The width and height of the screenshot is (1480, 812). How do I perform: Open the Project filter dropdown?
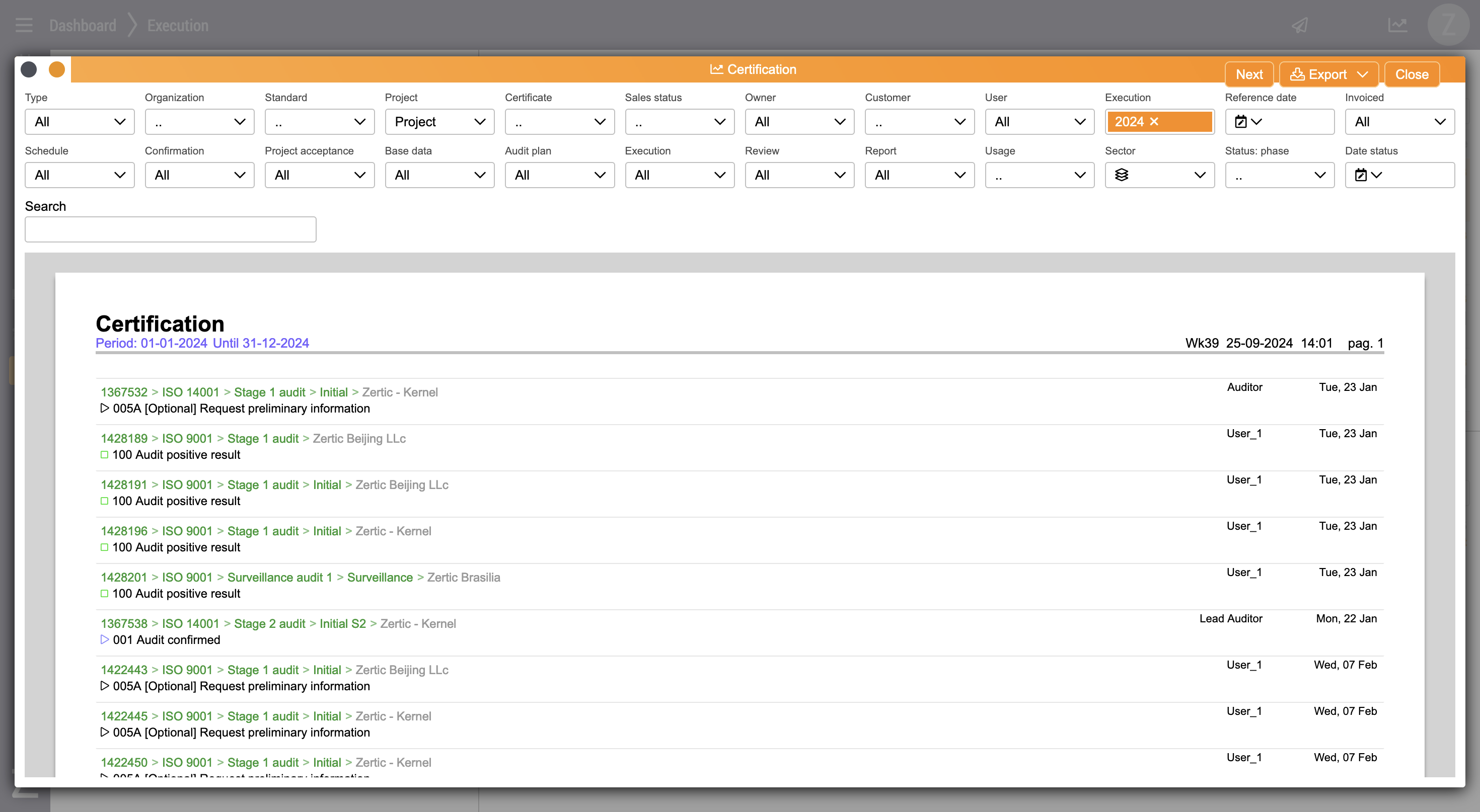pos(439,122)
